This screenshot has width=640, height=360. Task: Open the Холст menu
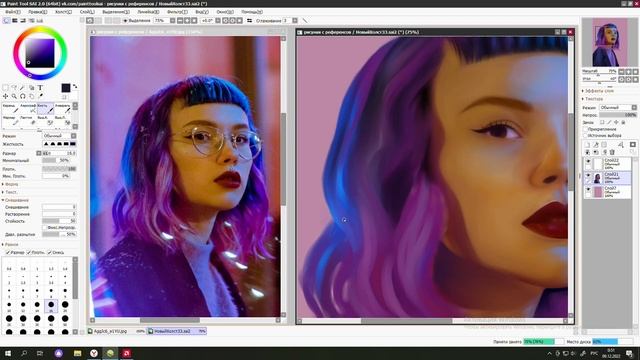[63, 12]
